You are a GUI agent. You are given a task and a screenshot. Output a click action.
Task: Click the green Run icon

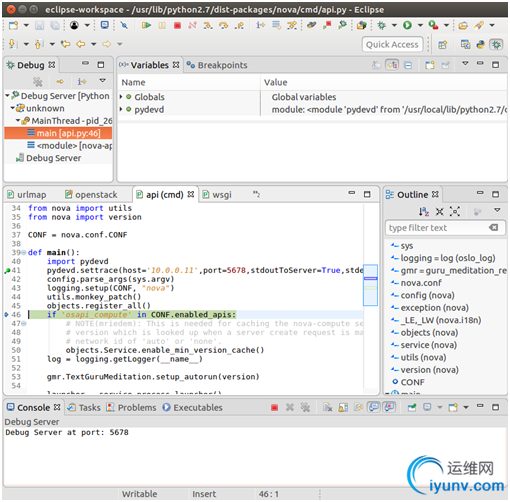[x=407, y=25]
